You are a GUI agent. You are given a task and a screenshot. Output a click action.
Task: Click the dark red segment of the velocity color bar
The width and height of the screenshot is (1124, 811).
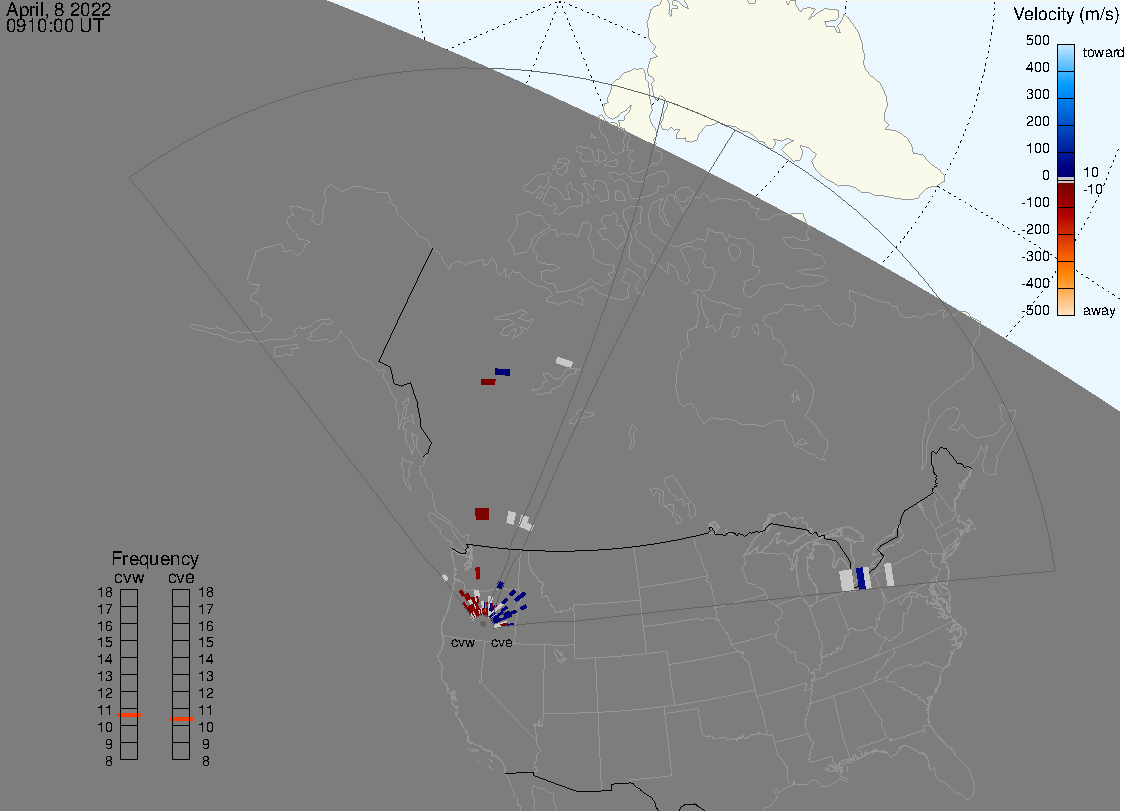(1066, 195)
